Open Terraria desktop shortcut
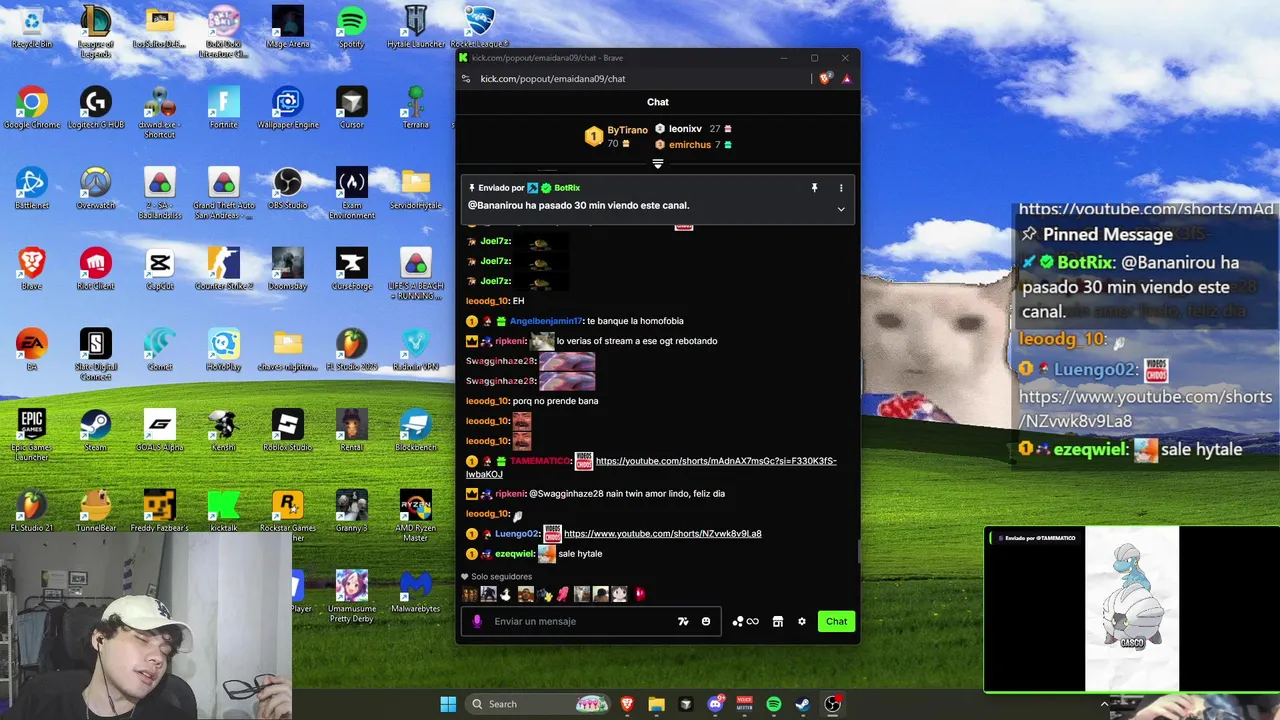Image resolution: width=1280 pixels, height=720 pixels. coord(416,107)
